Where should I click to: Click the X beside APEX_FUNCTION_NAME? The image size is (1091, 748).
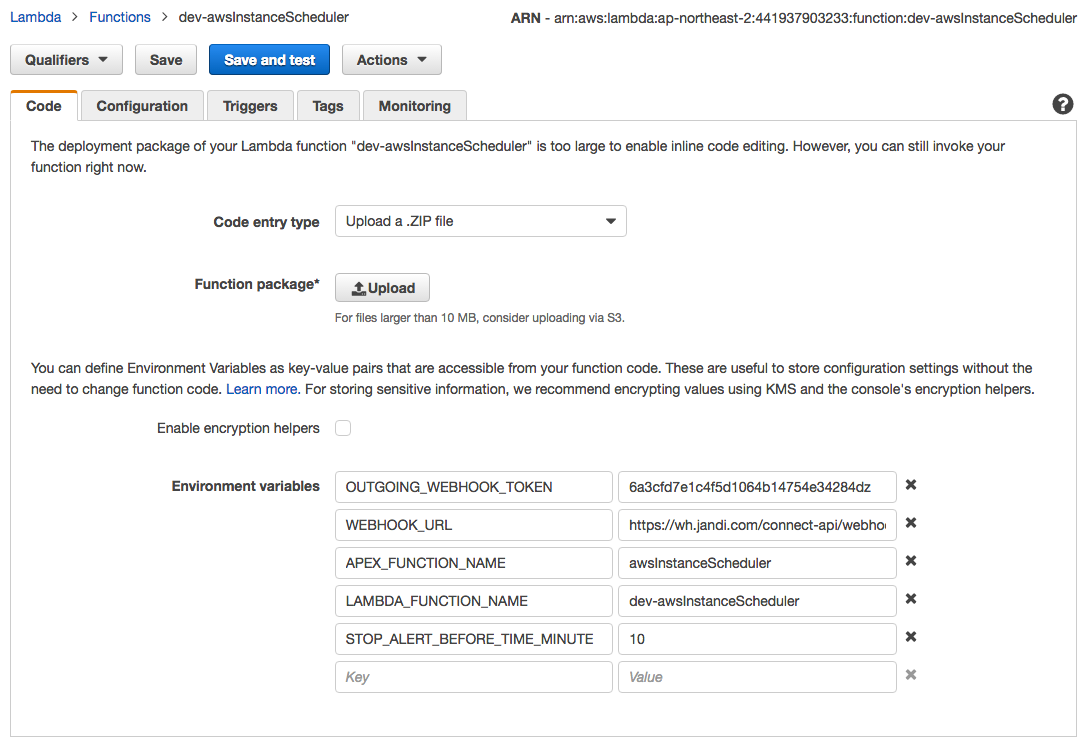pyautogui.click(x=911, y=561)
